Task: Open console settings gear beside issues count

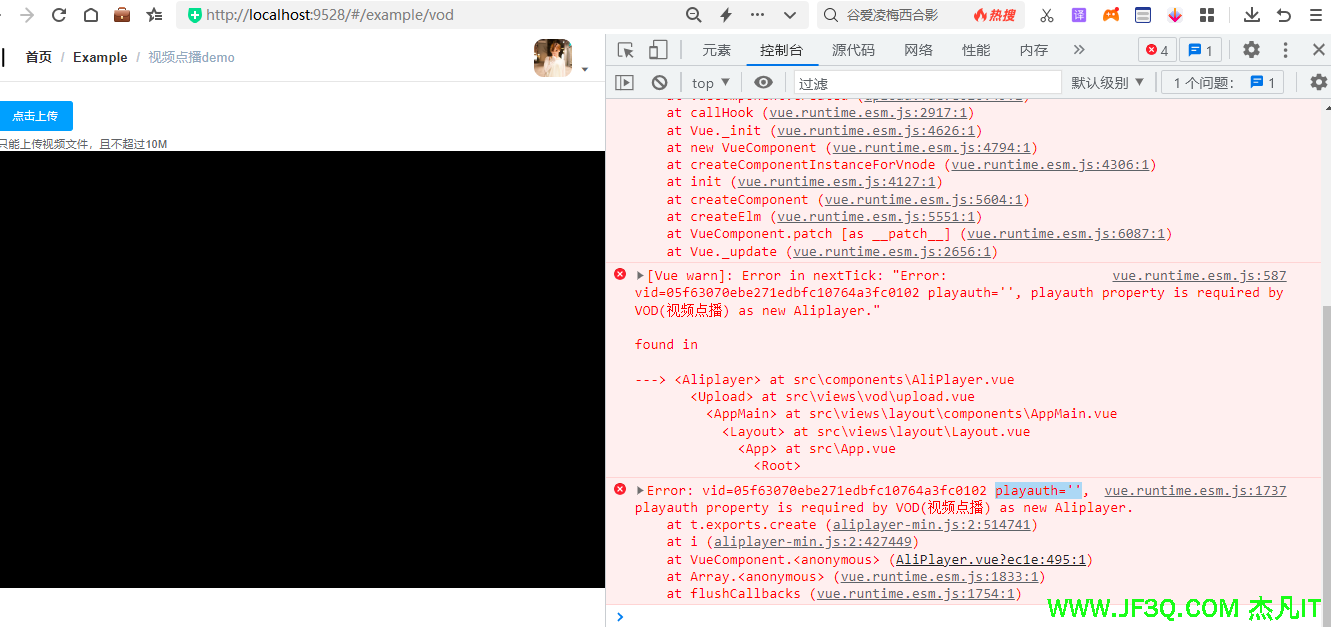Action: (1319, 83)
